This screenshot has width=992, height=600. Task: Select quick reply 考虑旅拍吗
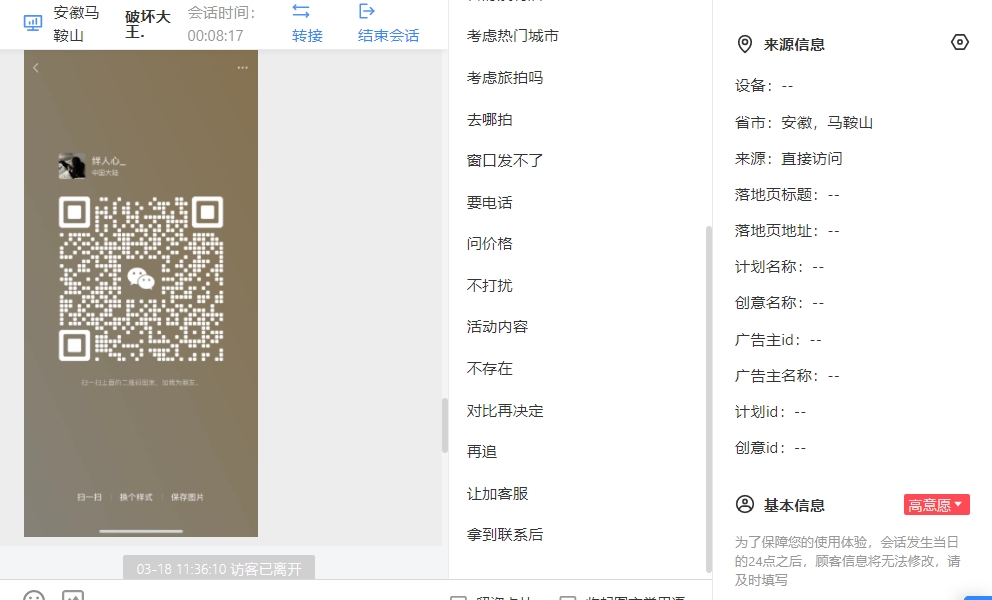[x=505, y=78]
